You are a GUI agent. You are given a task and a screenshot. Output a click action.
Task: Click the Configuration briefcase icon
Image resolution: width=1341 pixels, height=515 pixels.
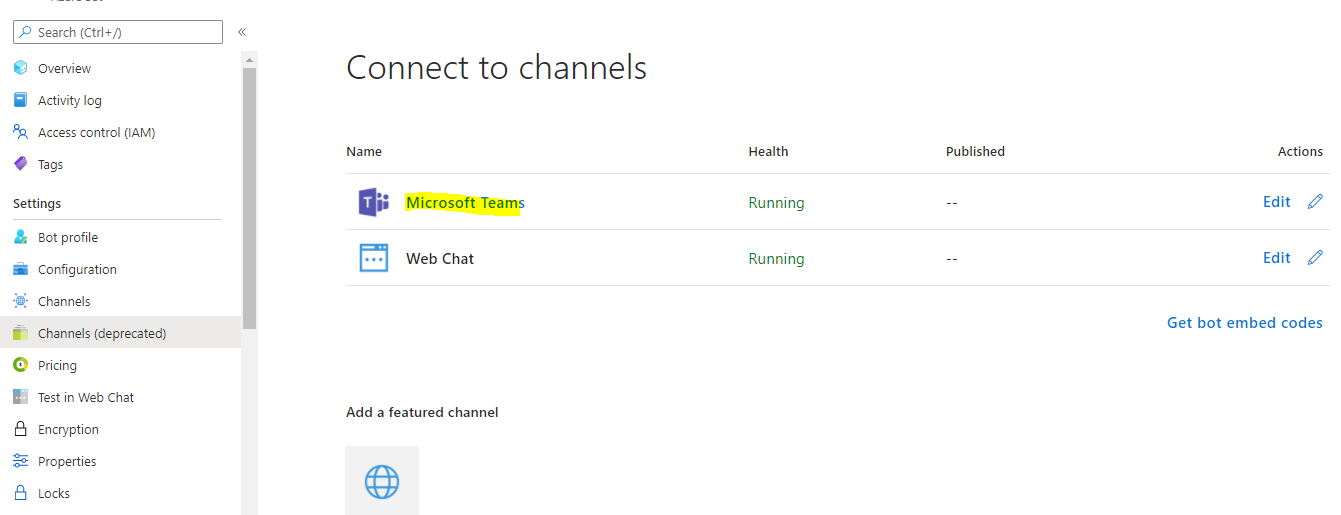point(20,269)
